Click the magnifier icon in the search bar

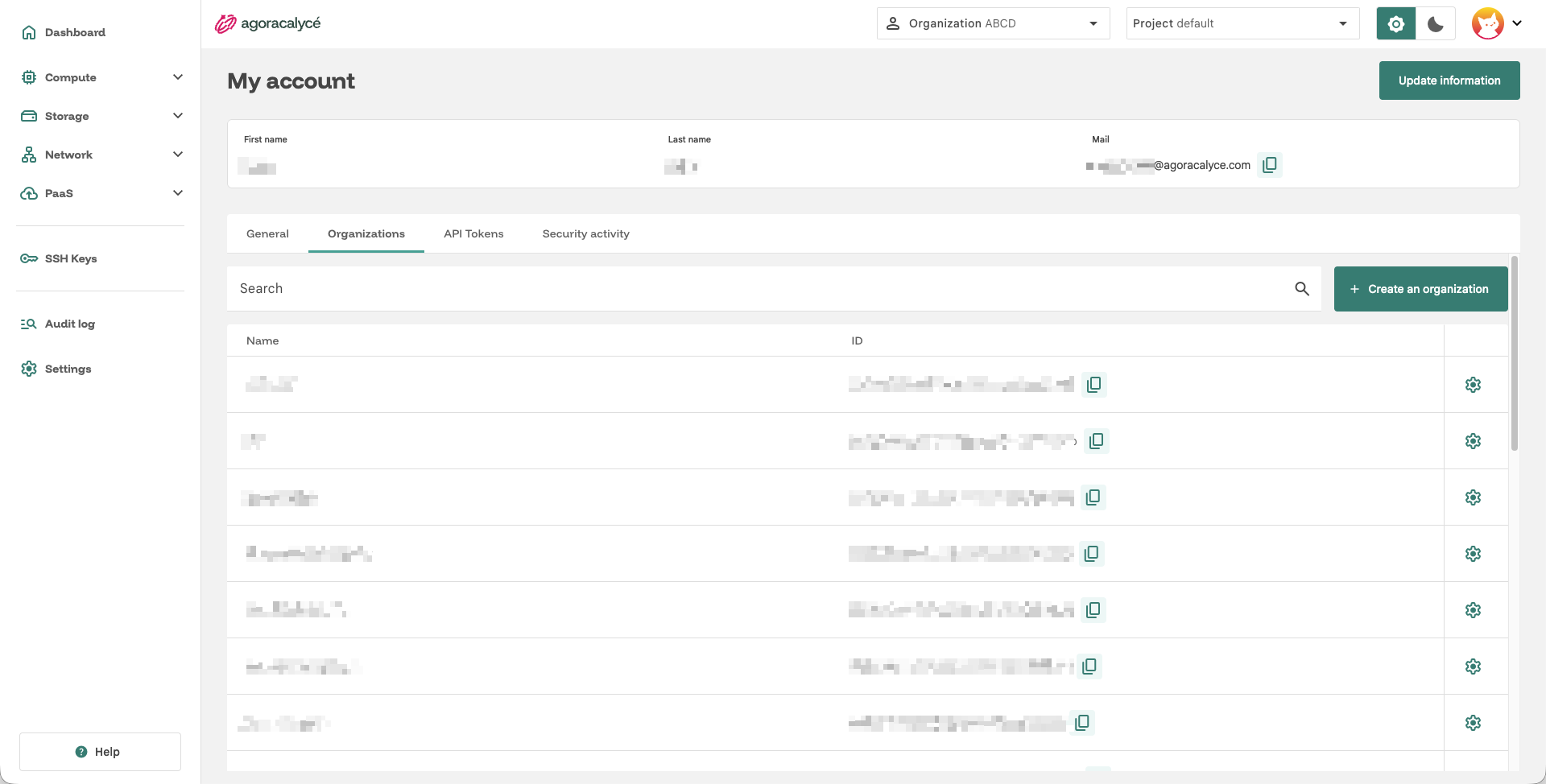click(x=1302, y=289)
